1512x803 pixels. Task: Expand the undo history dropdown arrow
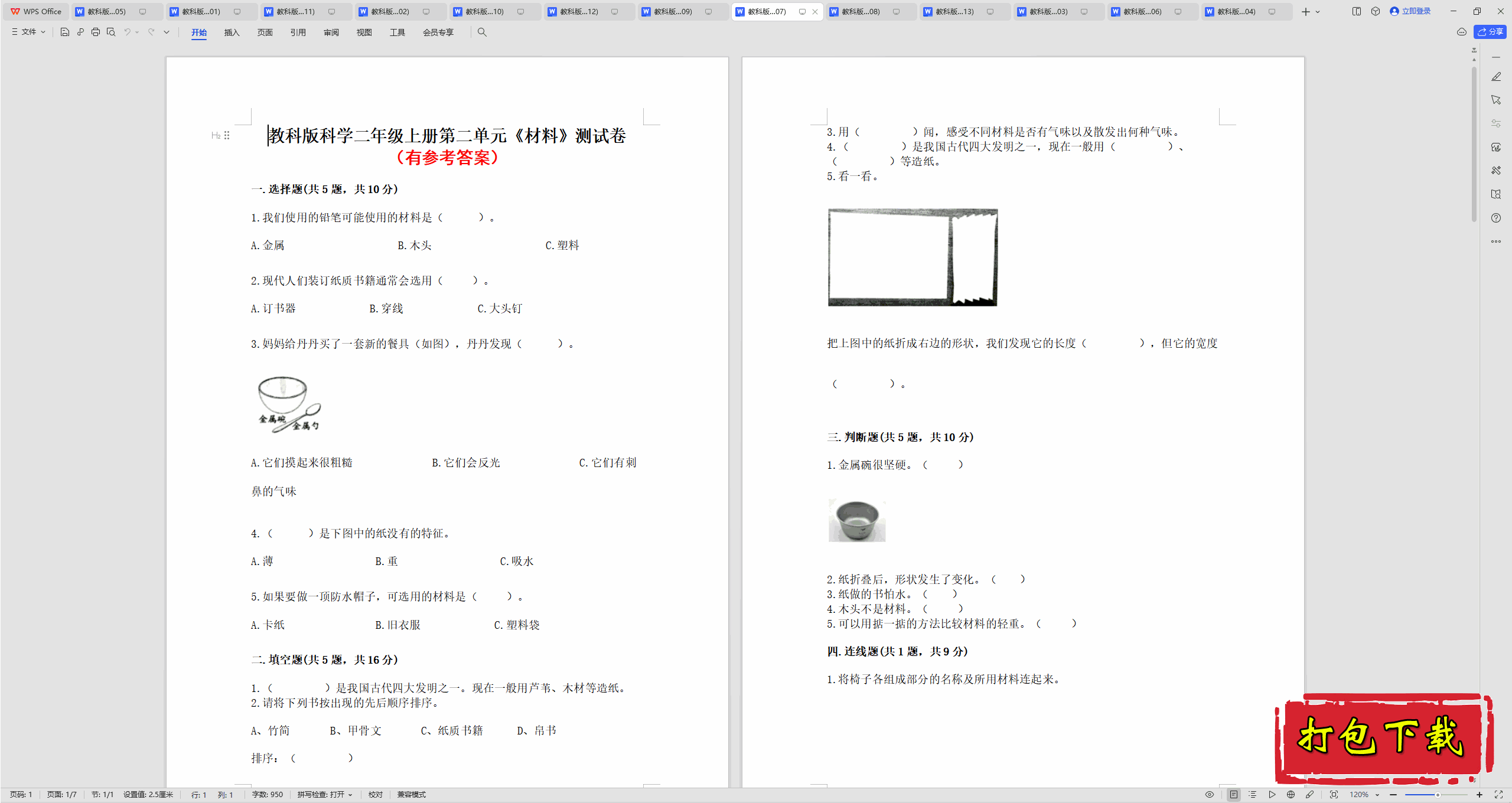click(x=137, y=32)
